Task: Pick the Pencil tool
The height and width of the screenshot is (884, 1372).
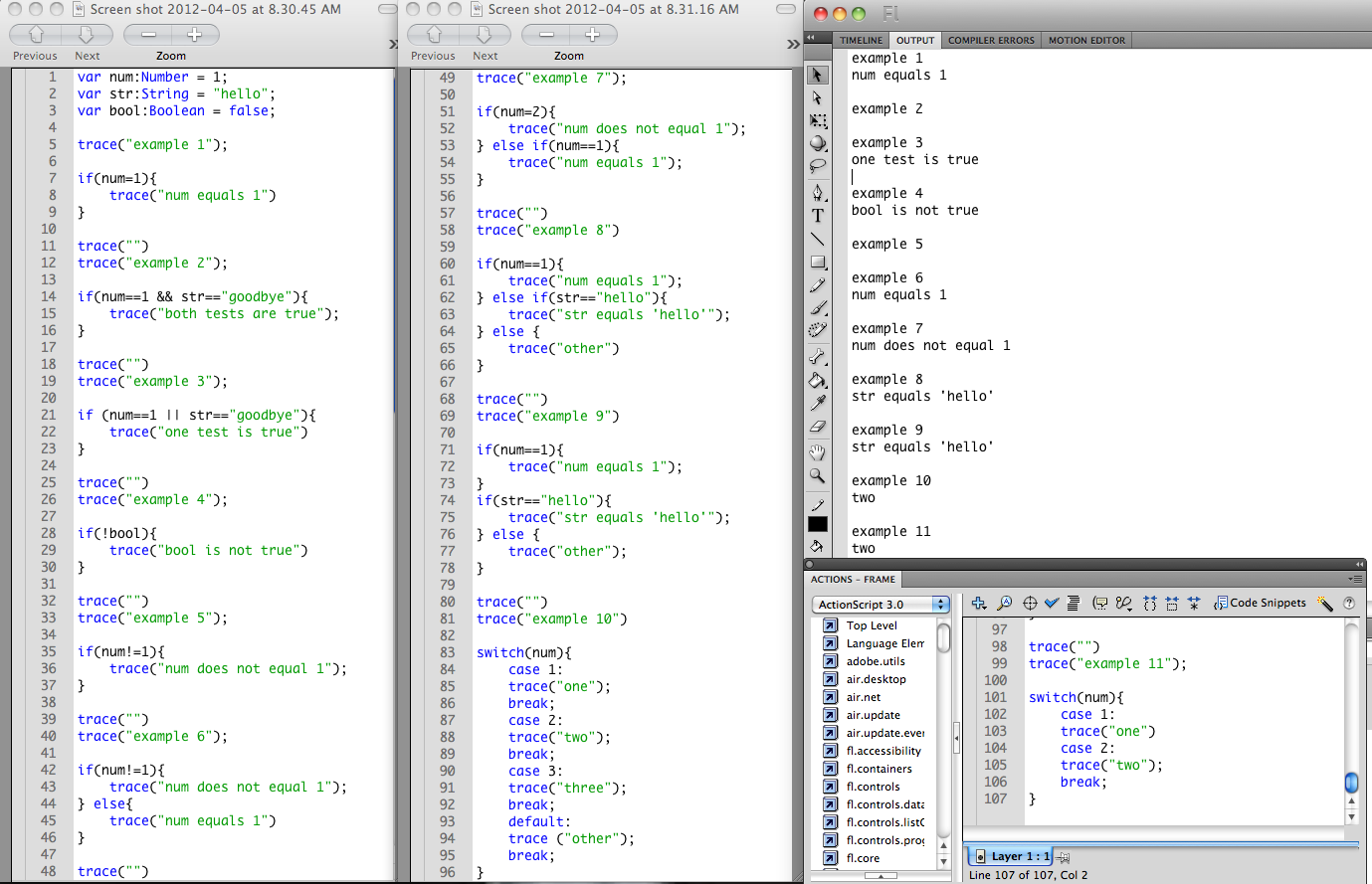Action: 817,285
